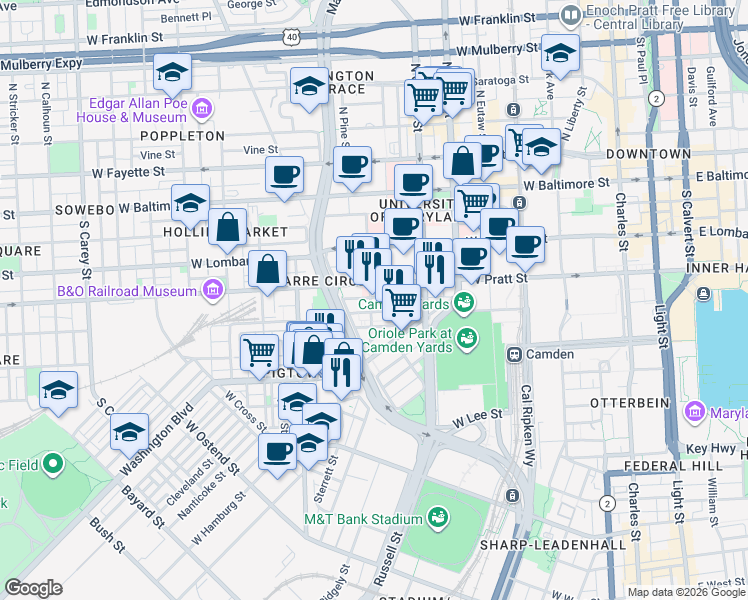The height and width of the screenshot is (600, 748).
Task: Click the transit station icon near Saratoga St
Action: pyautogui.click(x=513, y=110)
